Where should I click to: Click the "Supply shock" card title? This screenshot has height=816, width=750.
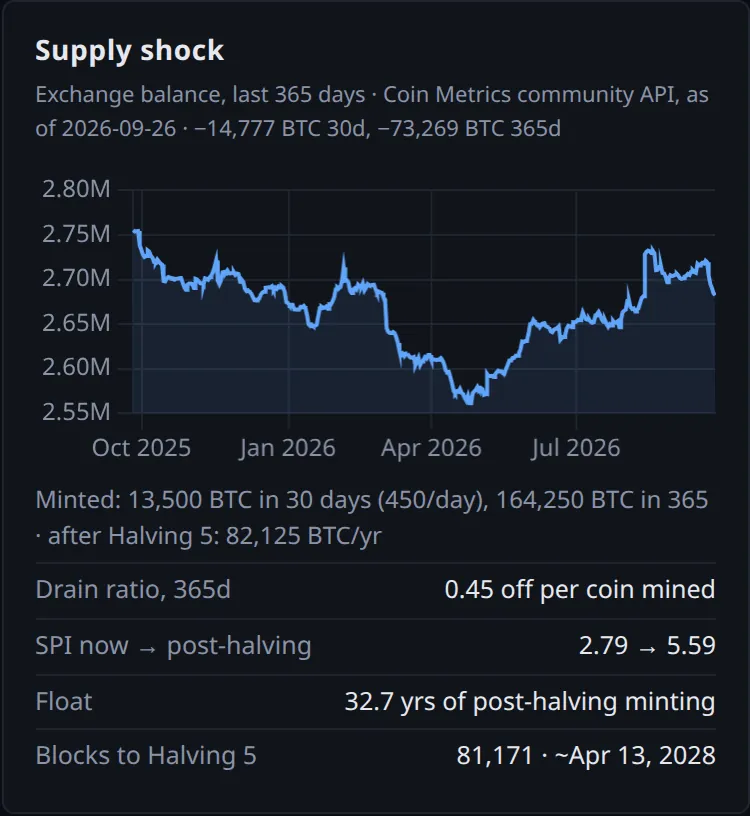click(x=129, y=51)
